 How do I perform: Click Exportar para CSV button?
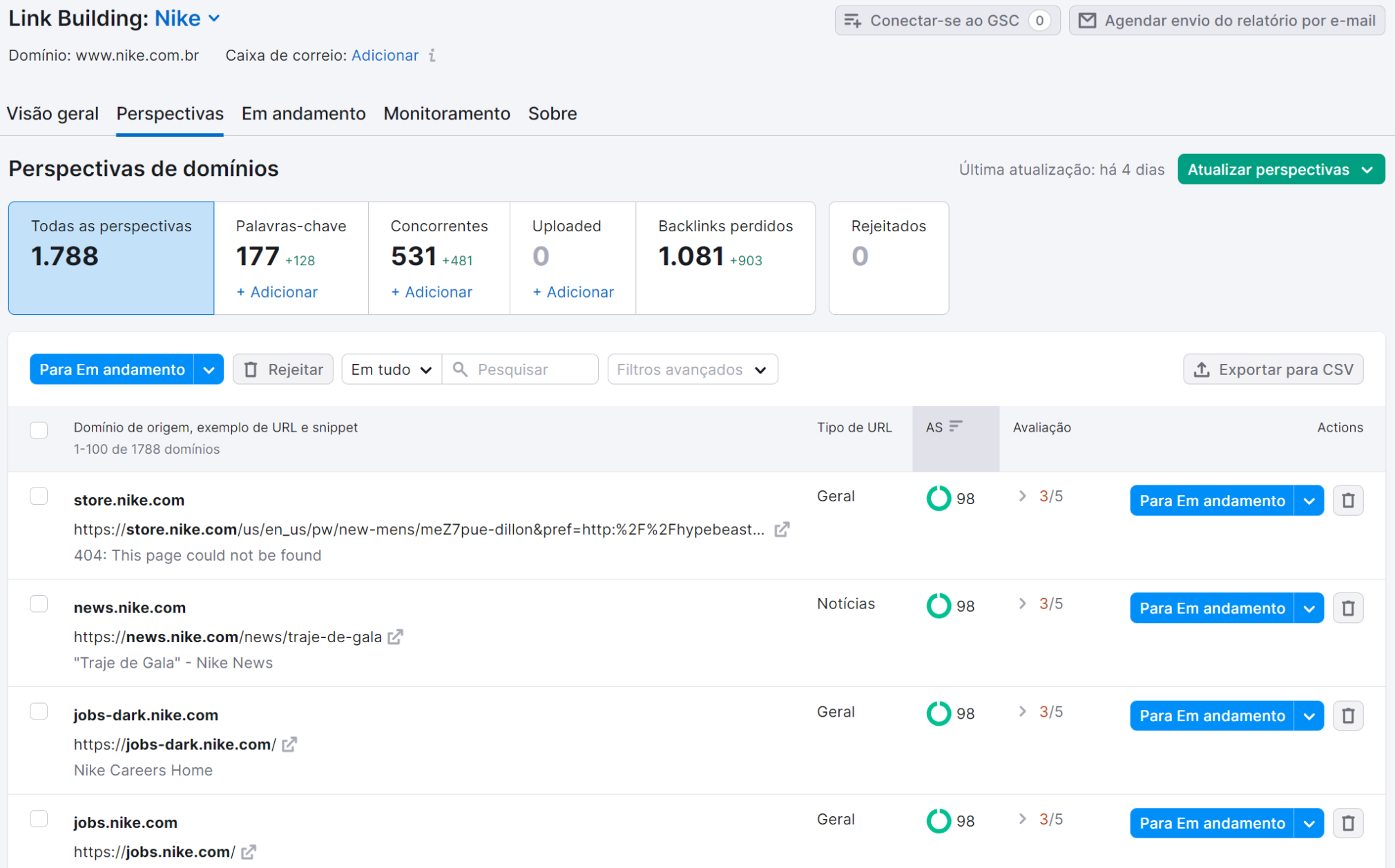click(x=1273, y=369)
